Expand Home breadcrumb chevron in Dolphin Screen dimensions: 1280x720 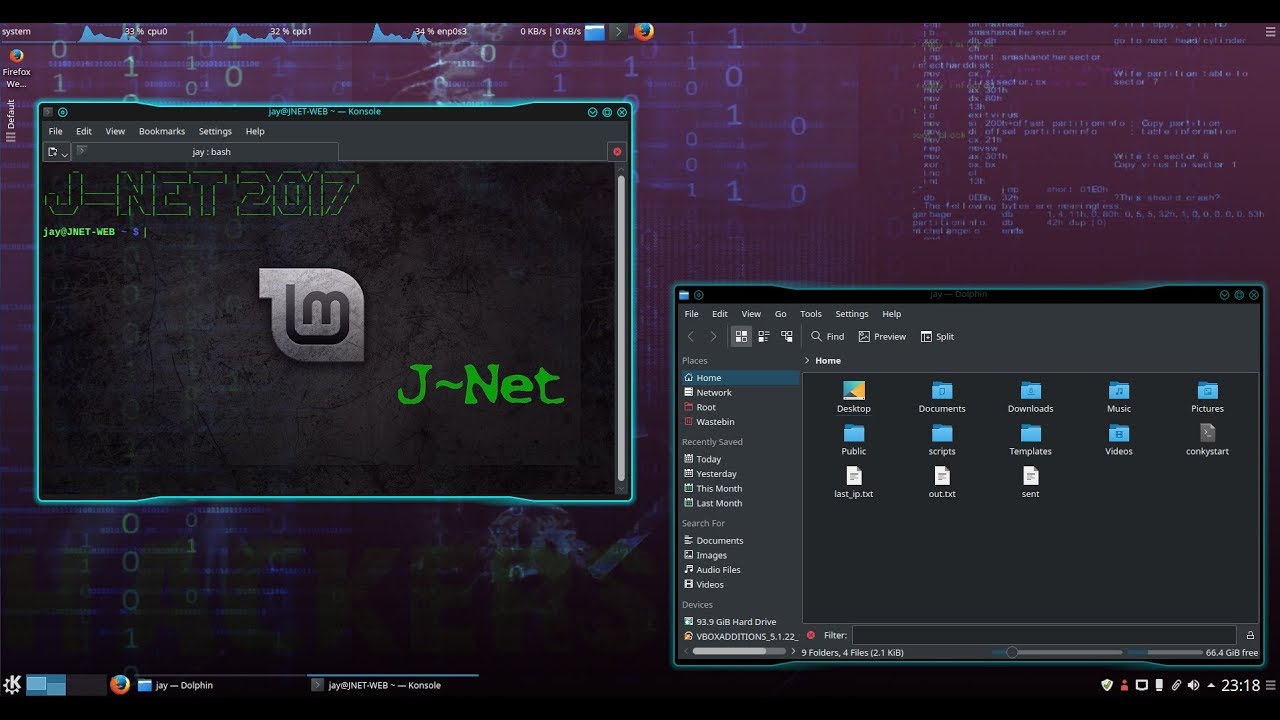pyautogui.click(x=807, y=361)
